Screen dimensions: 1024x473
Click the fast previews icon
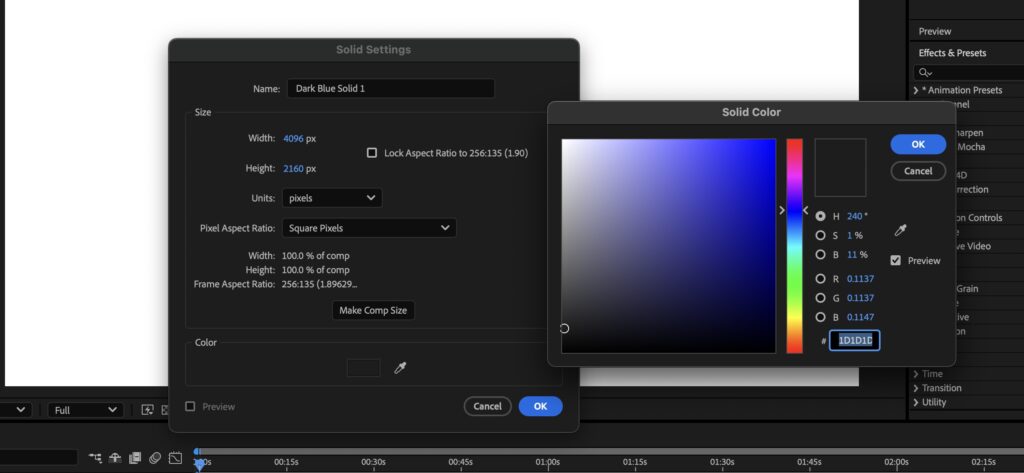[x=148, y=410]
